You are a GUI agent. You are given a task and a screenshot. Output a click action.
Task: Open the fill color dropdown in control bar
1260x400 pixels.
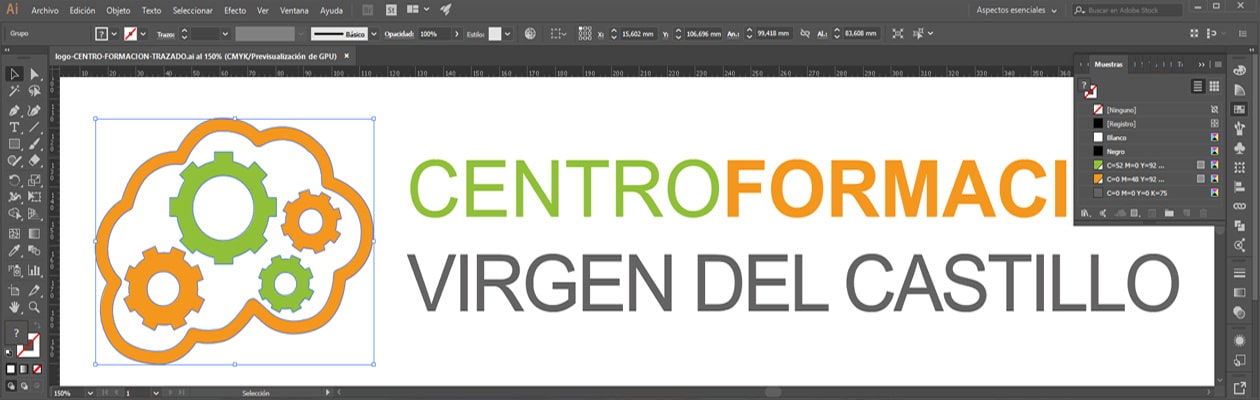115,34
